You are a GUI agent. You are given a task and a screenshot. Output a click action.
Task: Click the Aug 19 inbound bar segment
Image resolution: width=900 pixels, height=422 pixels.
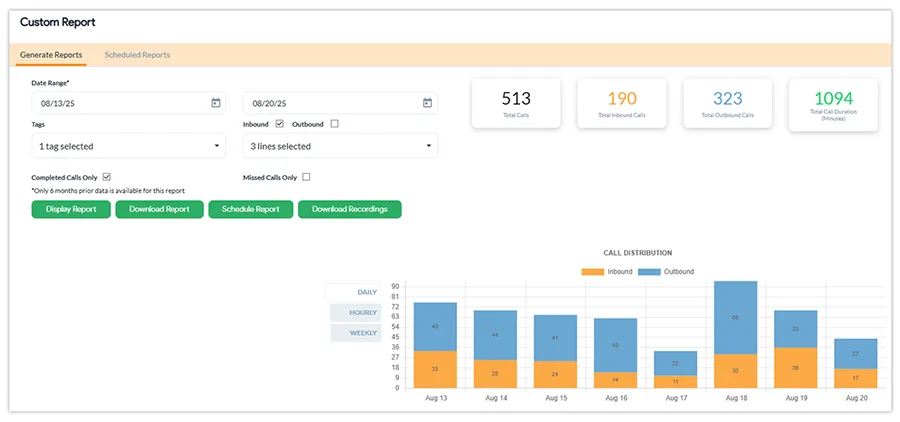pyautogui.click(x=796, y=367)
